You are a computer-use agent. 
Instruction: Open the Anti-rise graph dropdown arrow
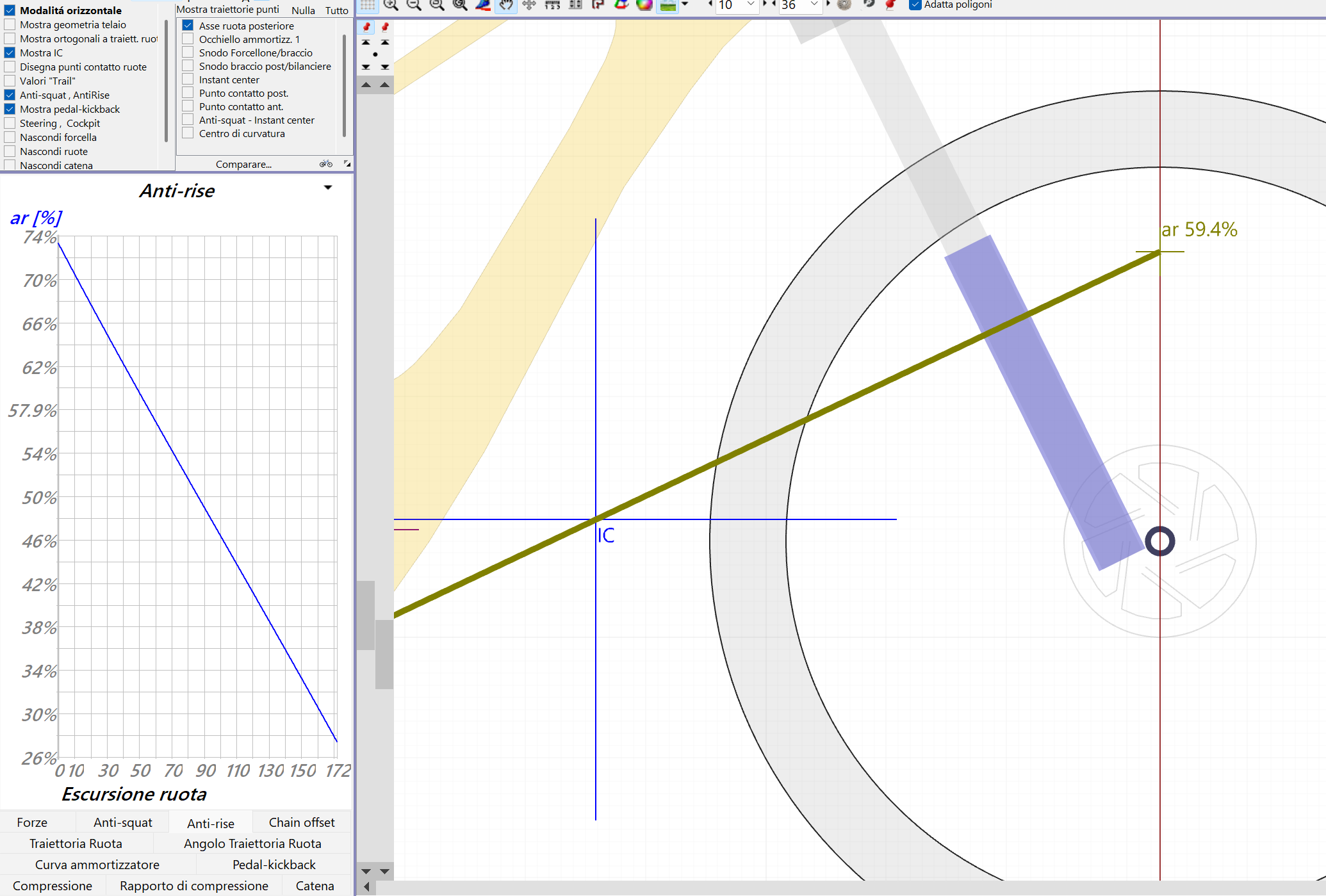328,188
